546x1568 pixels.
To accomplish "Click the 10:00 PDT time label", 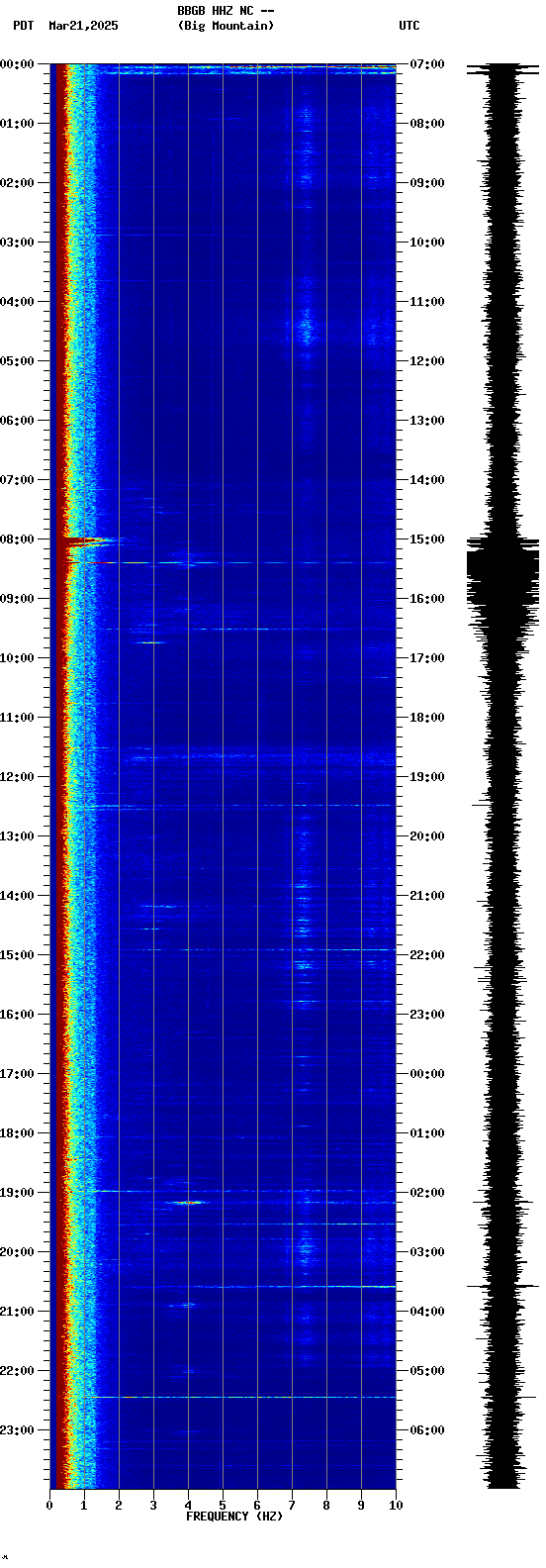I will click(x=18, y=658).
